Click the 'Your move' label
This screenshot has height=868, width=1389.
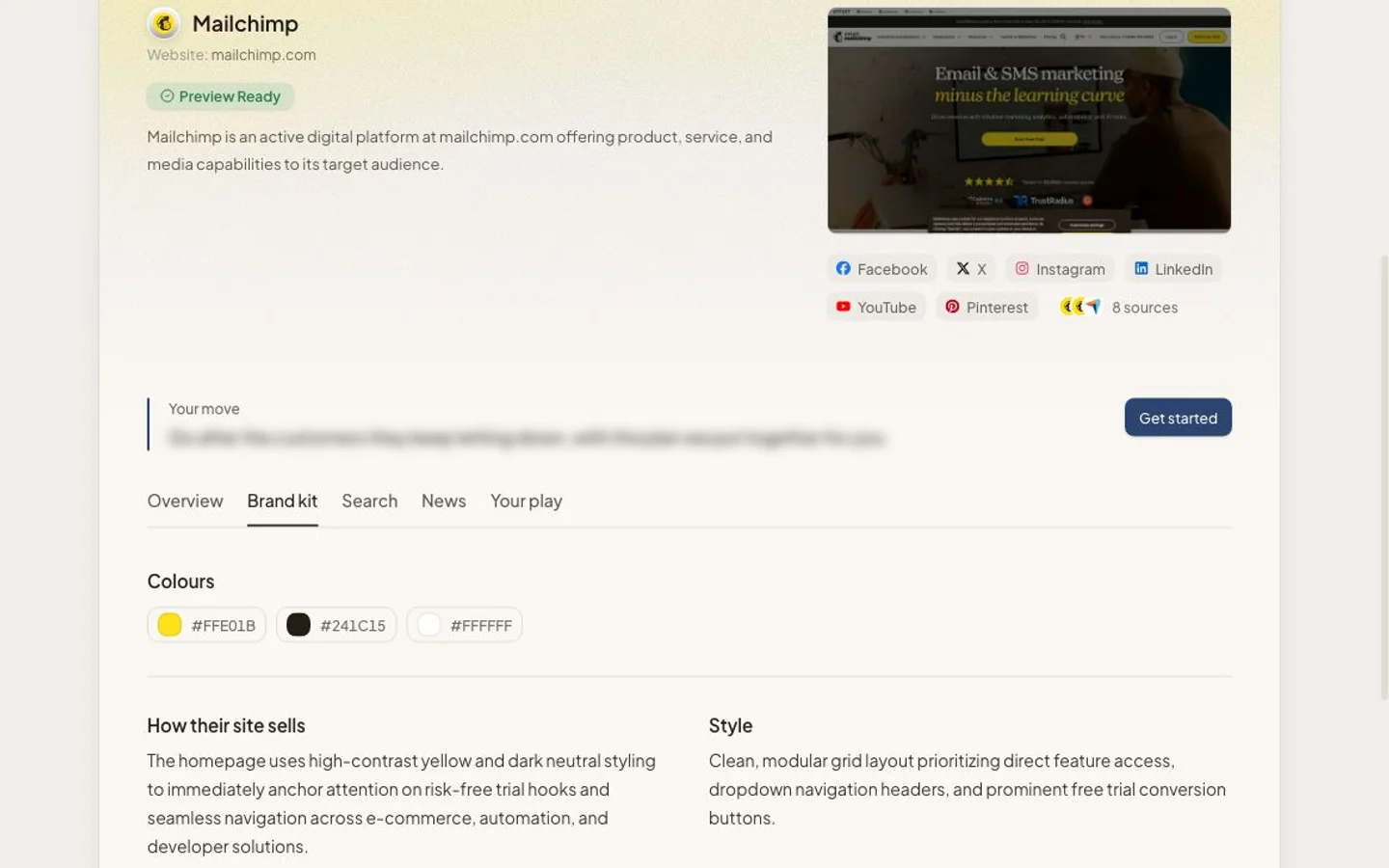coord(204,409)
